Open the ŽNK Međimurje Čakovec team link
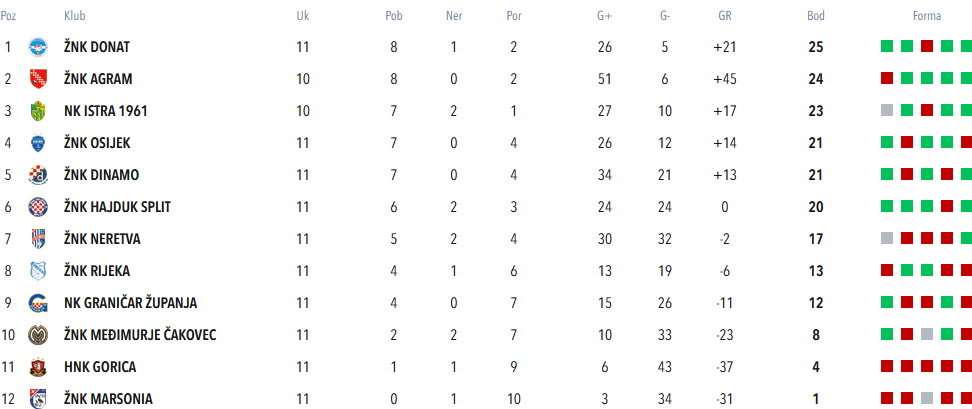Image resolution: width=972 pixels, height=409 pixels. (140, 335)
